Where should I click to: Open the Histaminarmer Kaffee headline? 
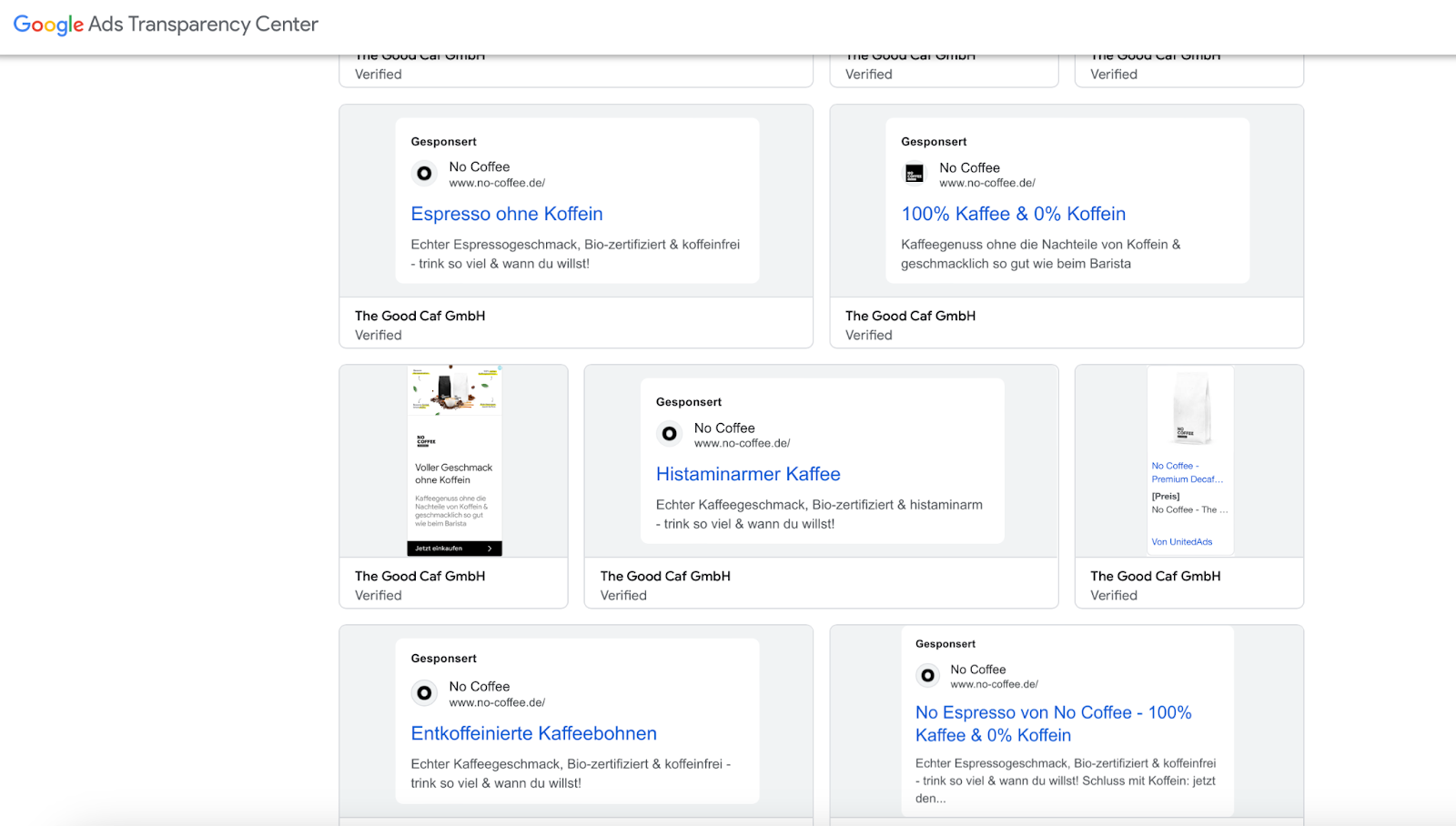tap(748, 474)
